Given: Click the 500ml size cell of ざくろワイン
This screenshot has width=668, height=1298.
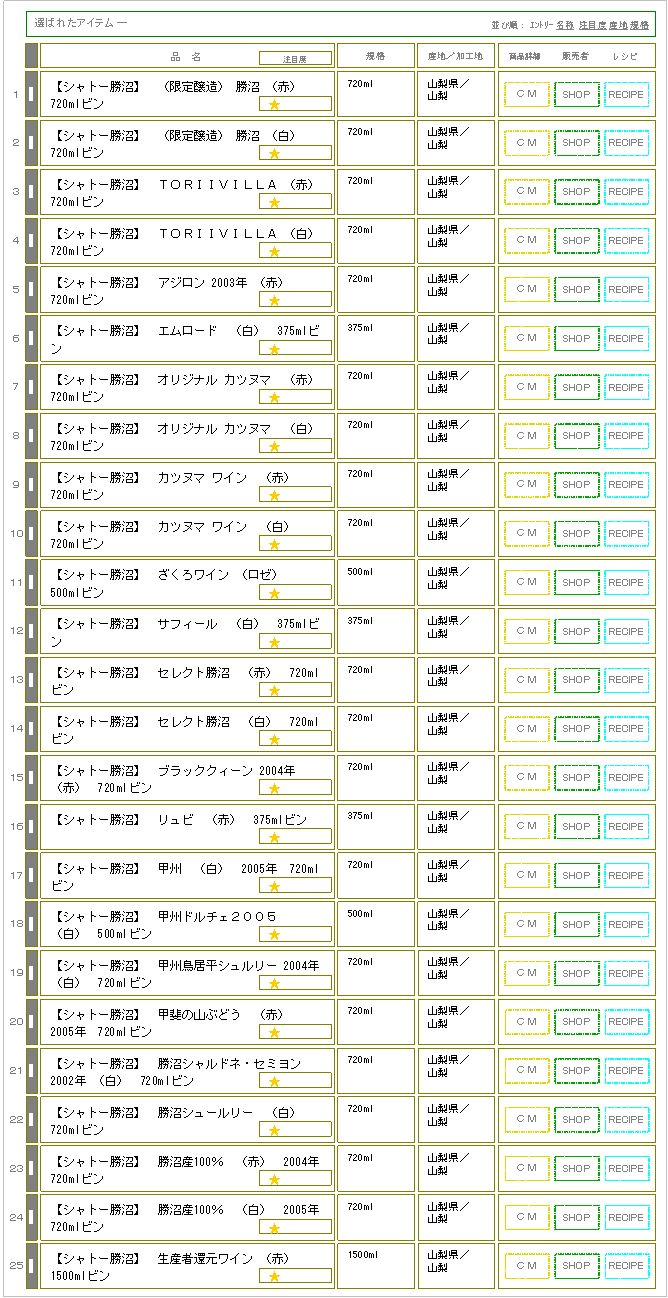Looking at the screenshot, I should tap(375, 582).
